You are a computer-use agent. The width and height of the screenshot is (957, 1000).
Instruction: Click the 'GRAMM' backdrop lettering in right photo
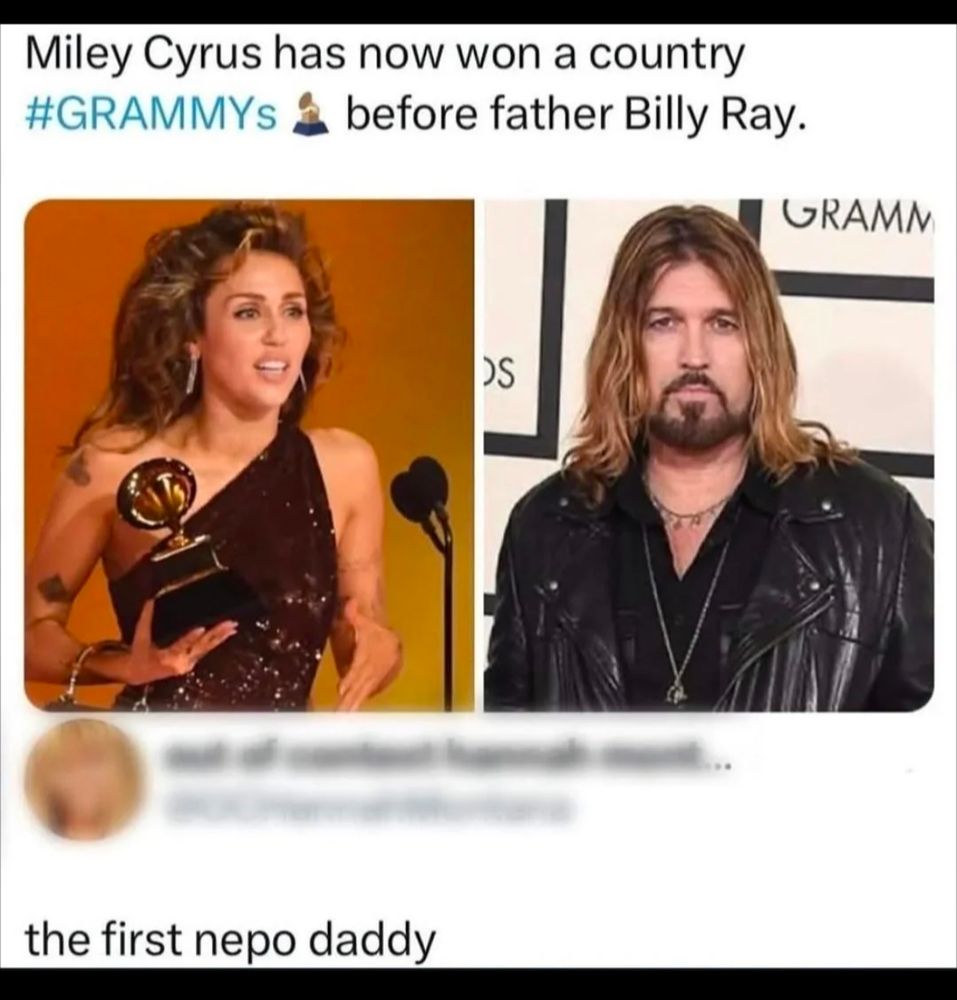tap(856, 217)
